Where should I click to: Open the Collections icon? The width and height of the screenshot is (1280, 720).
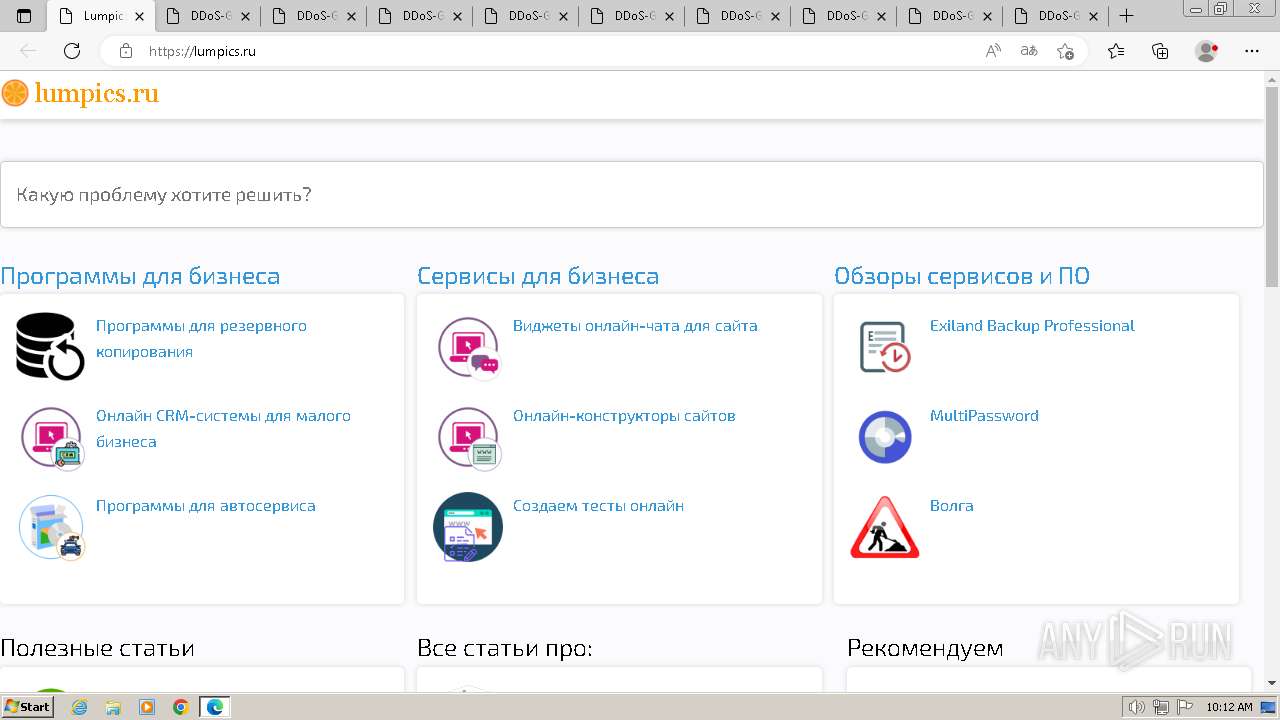coord(1160,51)
